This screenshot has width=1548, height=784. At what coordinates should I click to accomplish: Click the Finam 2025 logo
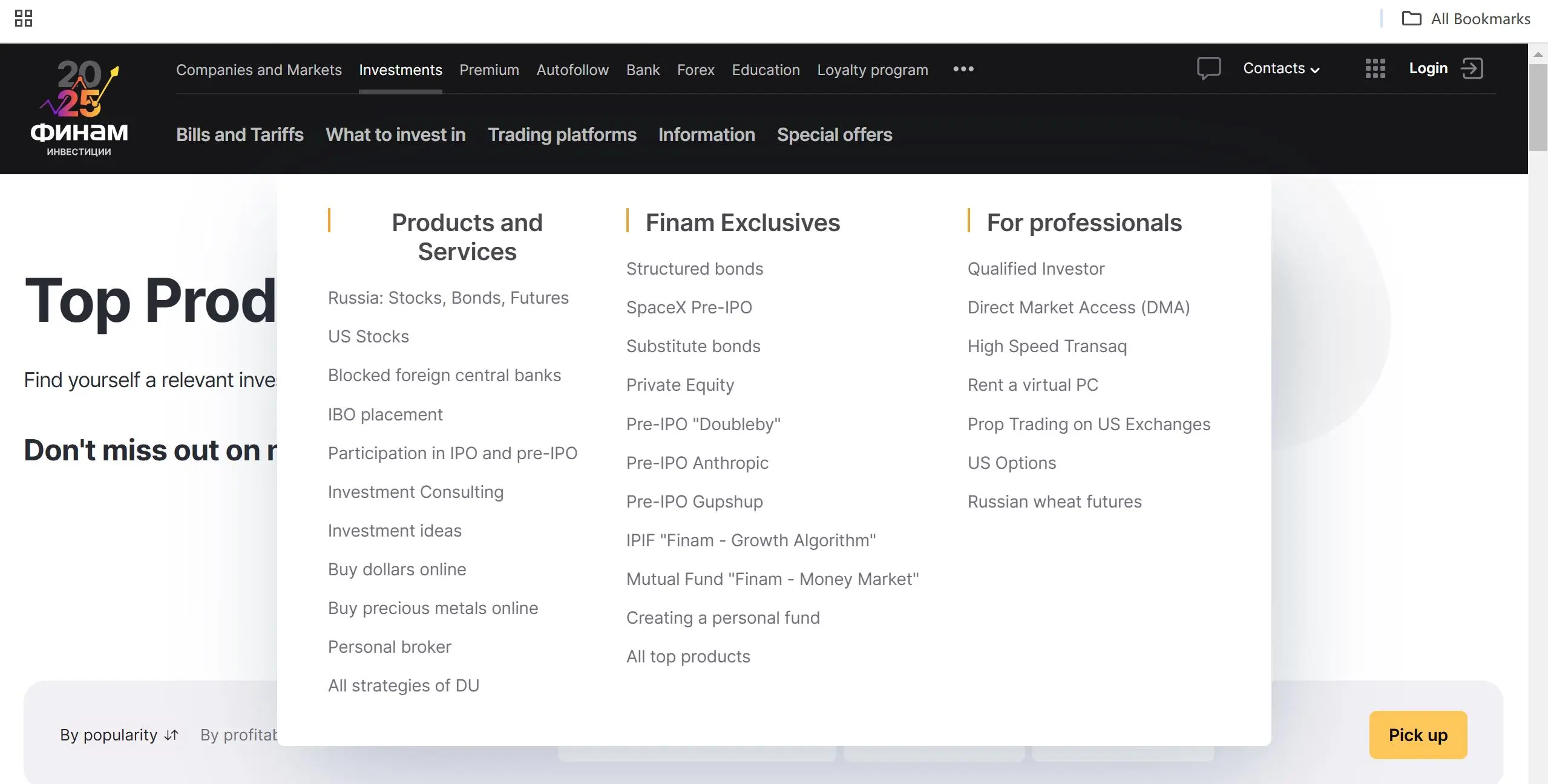79,108
